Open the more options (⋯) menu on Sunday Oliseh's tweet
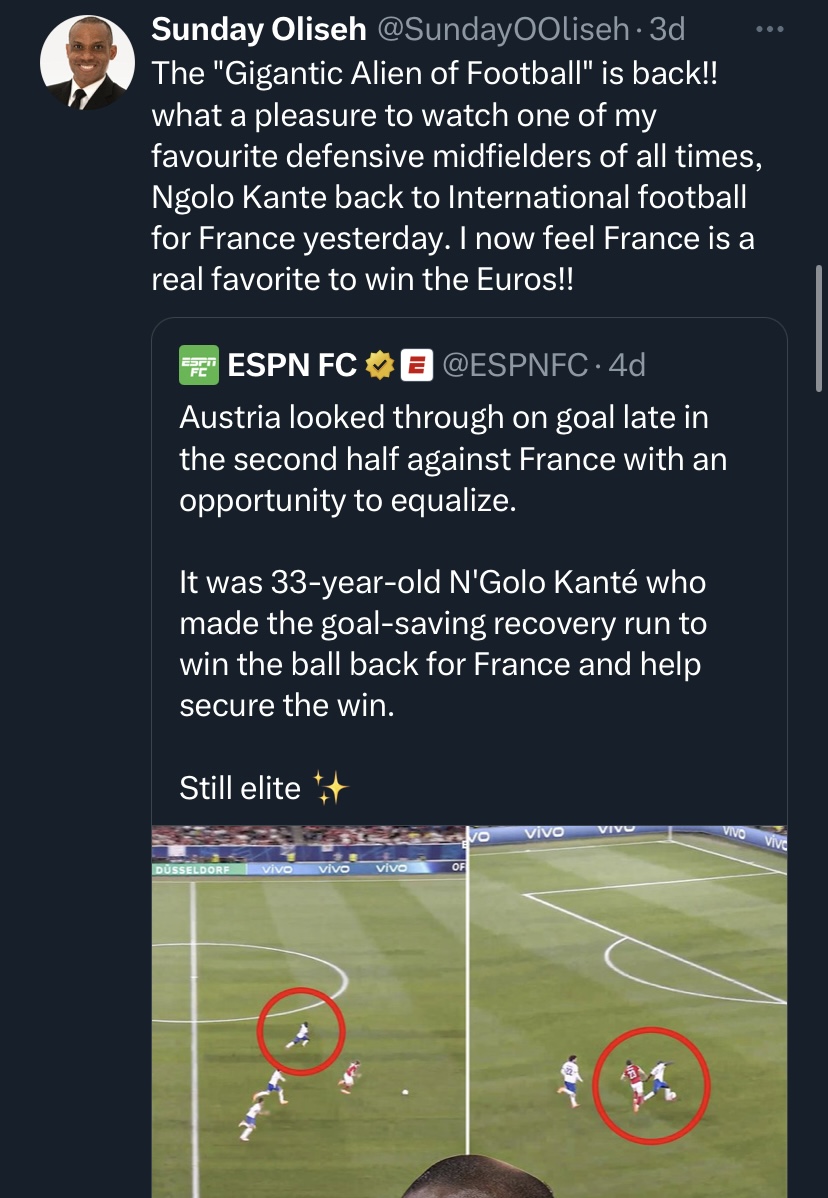The image size is (828, 1198). pos(768,29)
